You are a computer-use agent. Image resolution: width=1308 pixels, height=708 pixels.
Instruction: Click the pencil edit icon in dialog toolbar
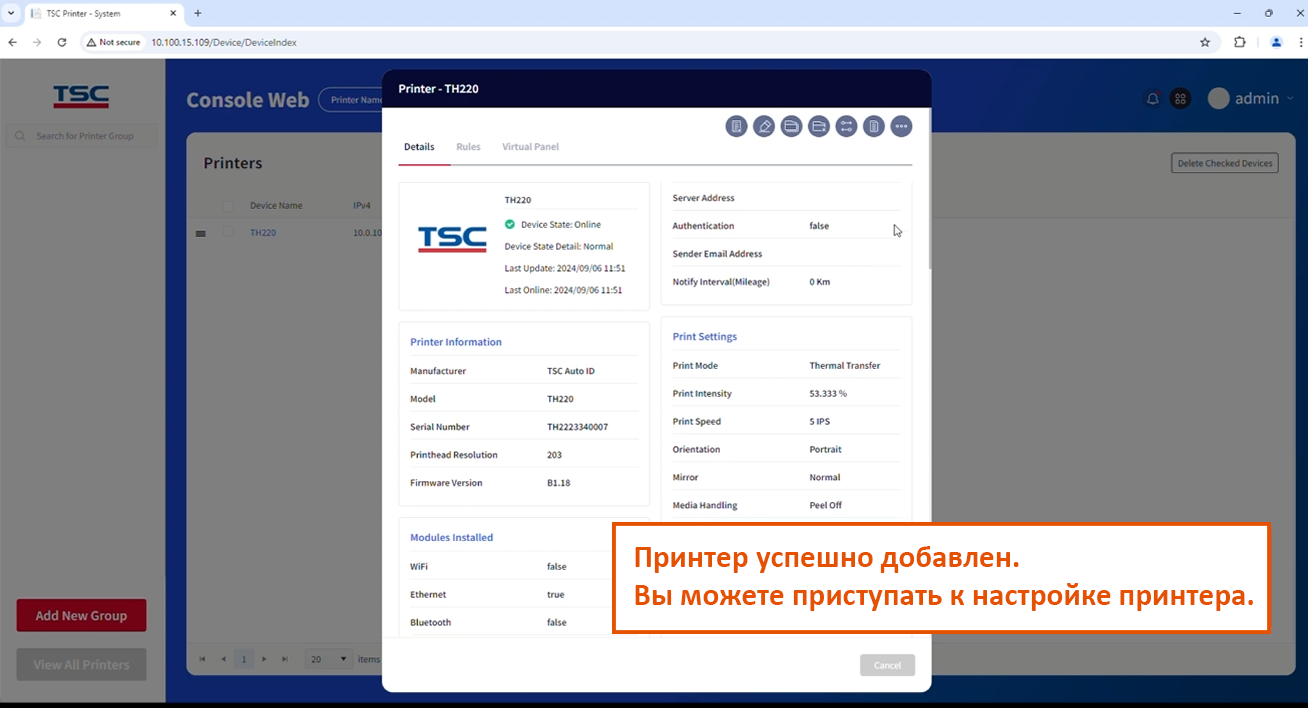coord(764,127)
